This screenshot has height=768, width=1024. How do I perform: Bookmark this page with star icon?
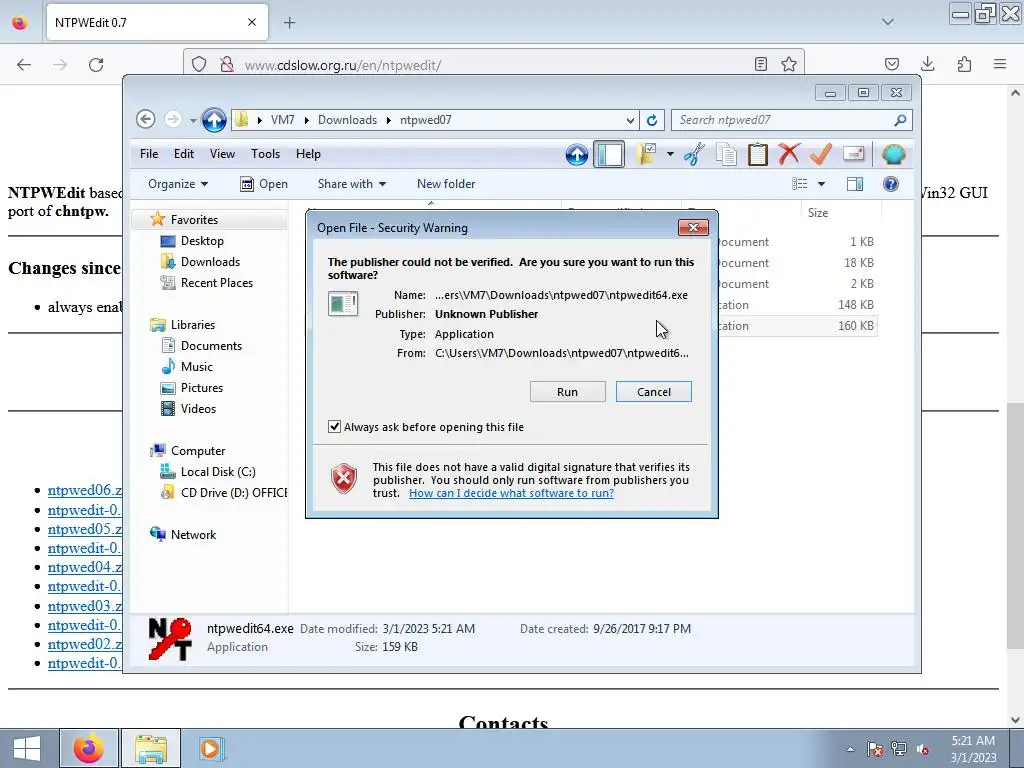[789, 64]
